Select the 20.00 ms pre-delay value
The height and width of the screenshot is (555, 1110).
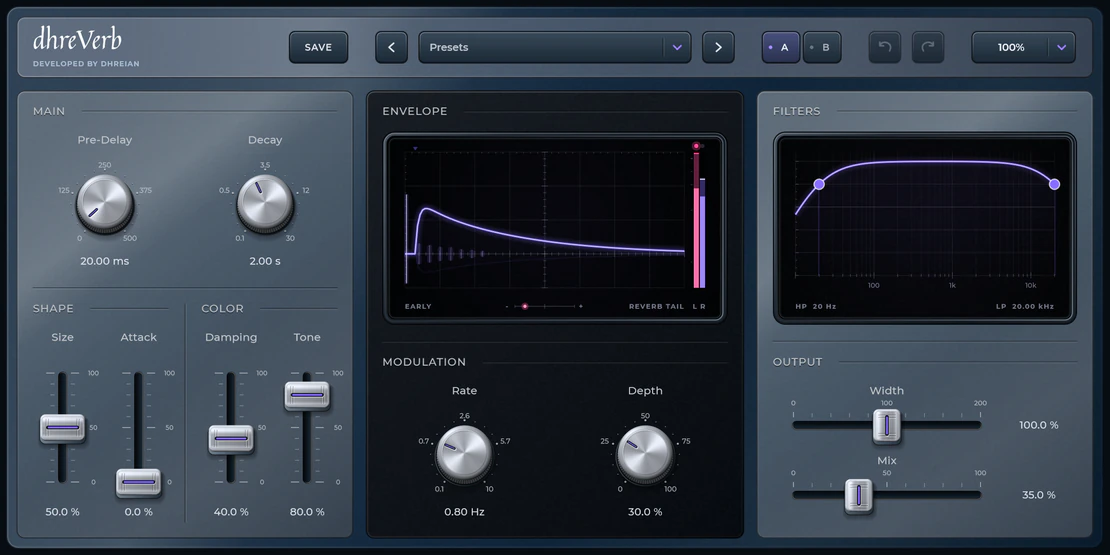click(105, 261)
